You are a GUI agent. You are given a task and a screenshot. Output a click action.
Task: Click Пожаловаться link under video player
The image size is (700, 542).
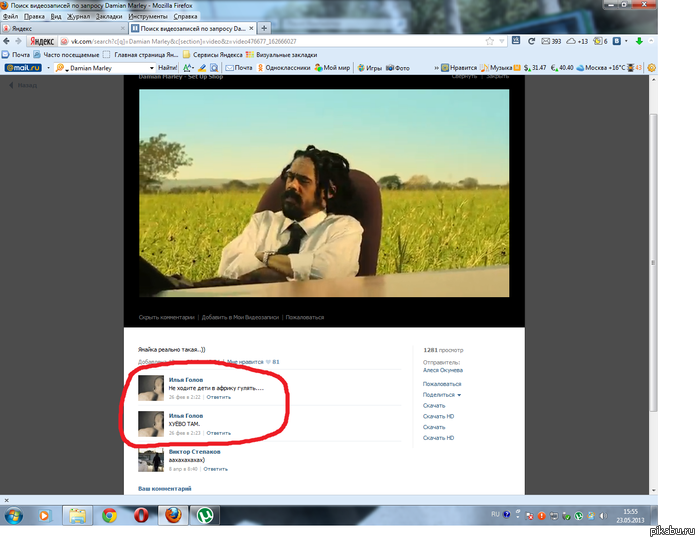pos(305,317)
